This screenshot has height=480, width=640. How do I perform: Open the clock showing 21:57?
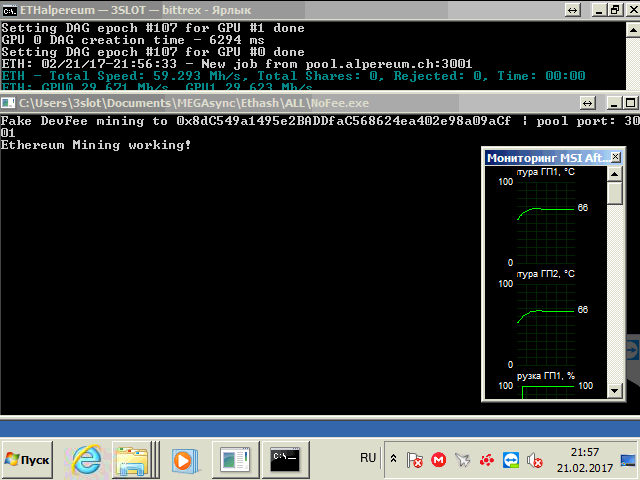(x=584, y=452)
